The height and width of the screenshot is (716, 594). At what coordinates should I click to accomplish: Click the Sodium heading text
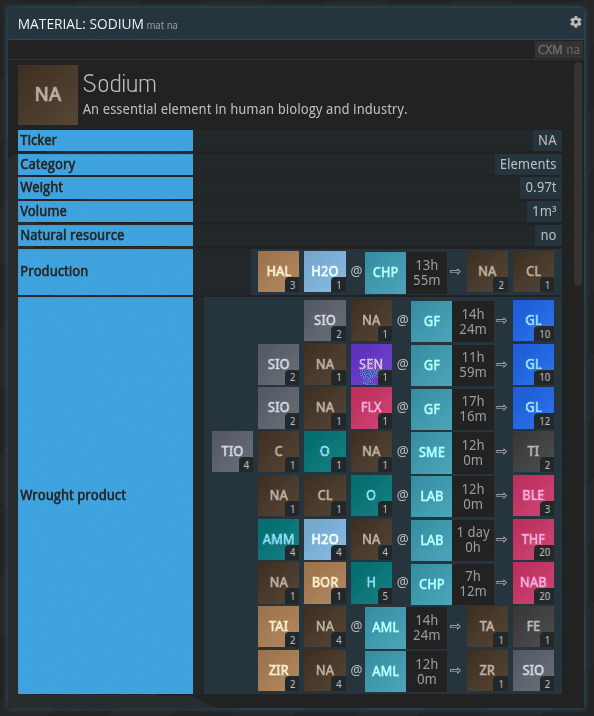click(120, 84)
